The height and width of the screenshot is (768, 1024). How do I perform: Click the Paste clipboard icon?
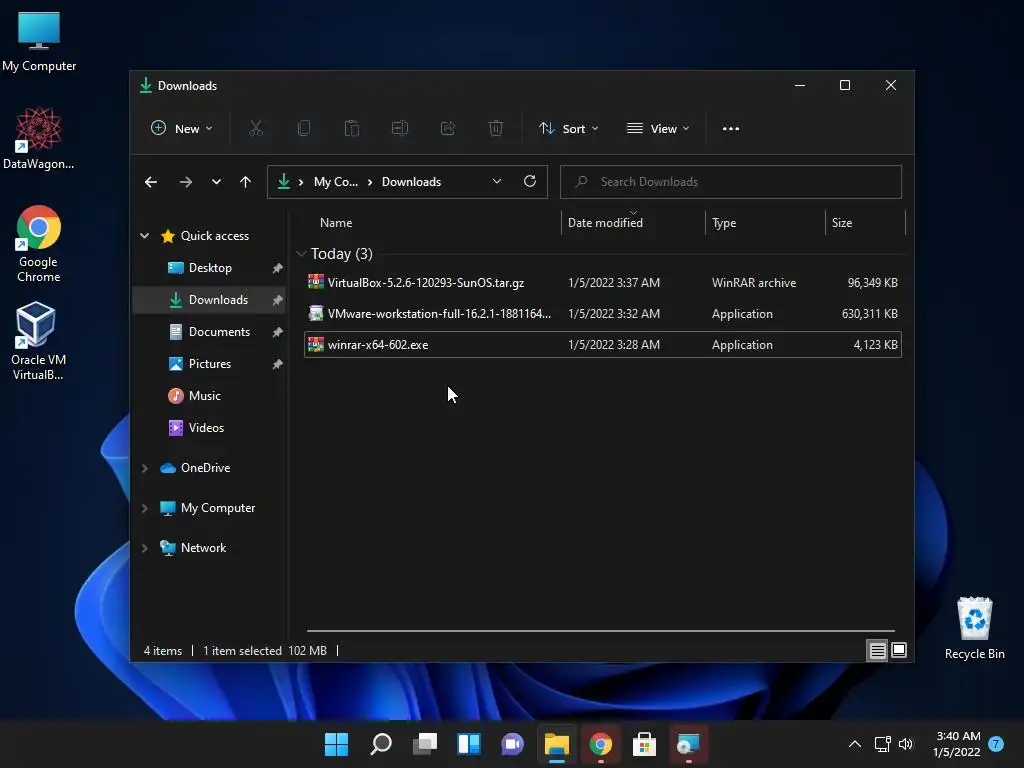point(352,129)
